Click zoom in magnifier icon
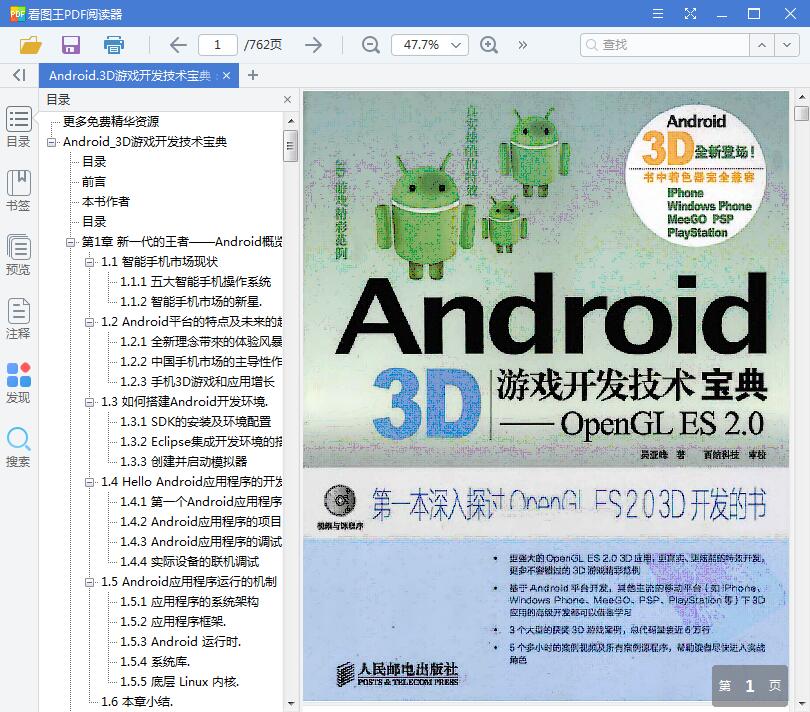Image resolution: width=810 pixels, height=712 pixels. coord(489,45)
